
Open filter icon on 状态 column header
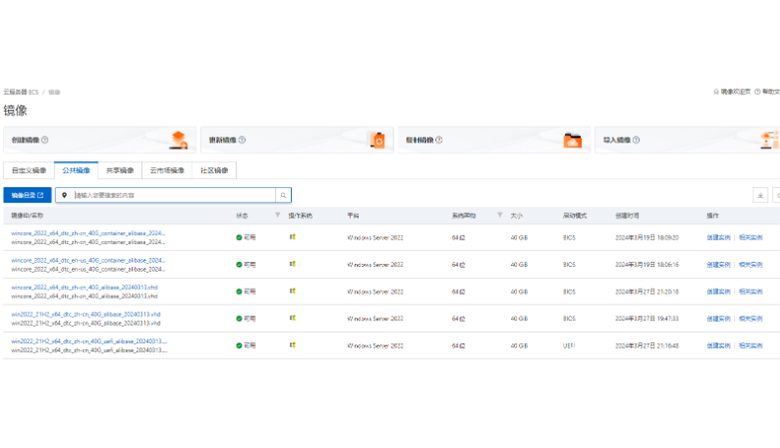pos(278,215)
